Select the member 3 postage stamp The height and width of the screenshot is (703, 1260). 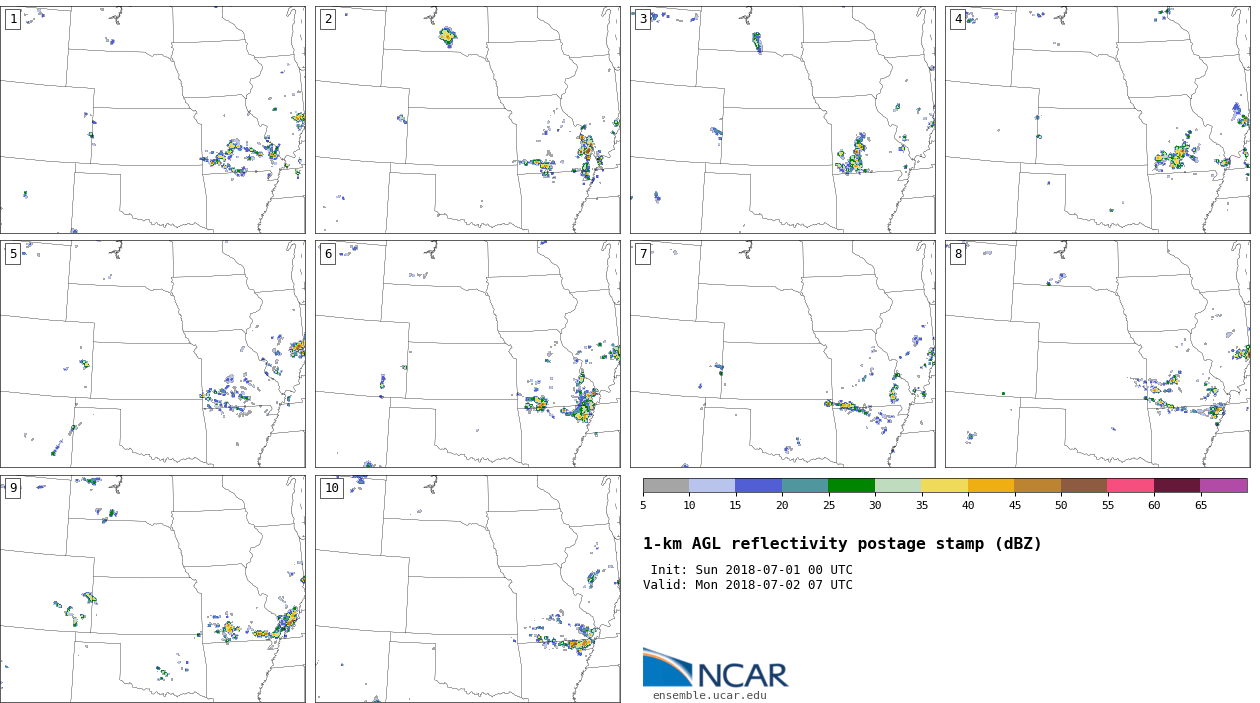(x=782, y=120)
